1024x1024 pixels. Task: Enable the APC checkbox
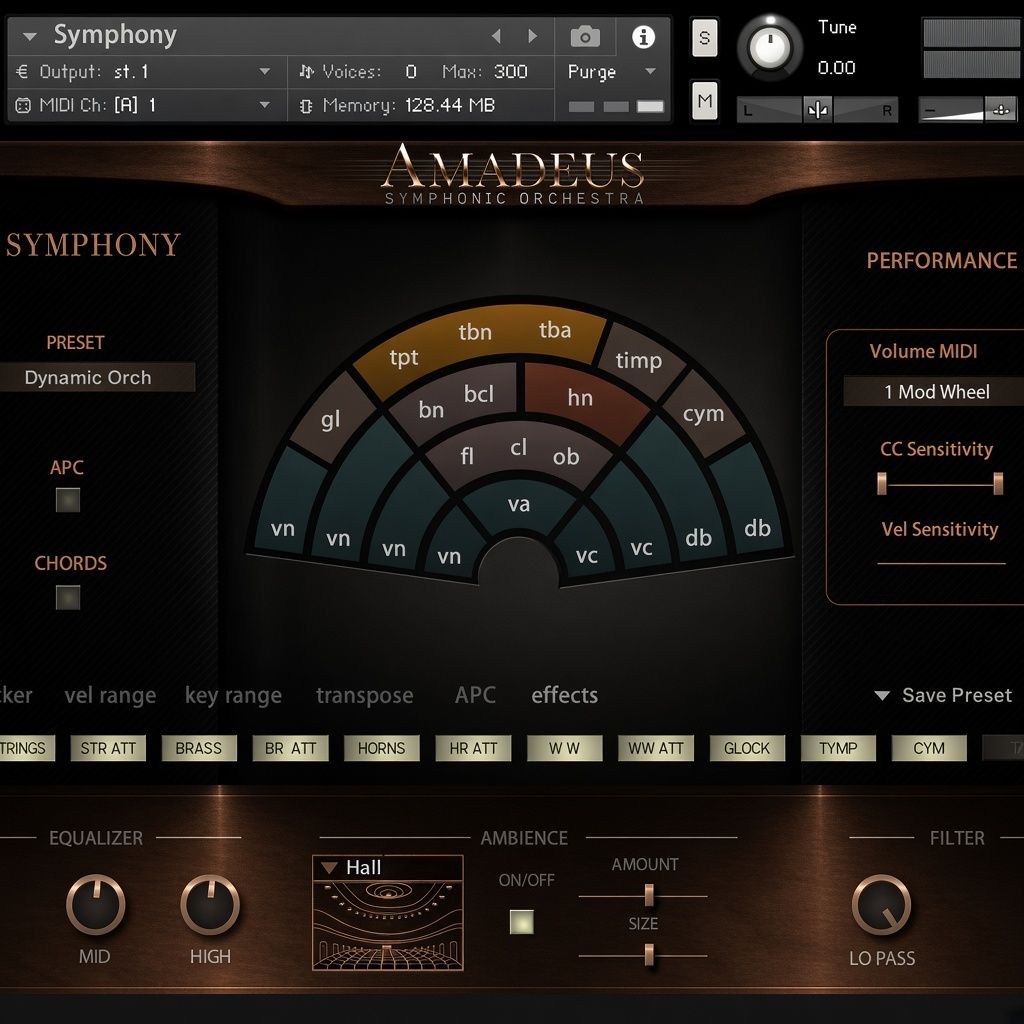[68, 500]
